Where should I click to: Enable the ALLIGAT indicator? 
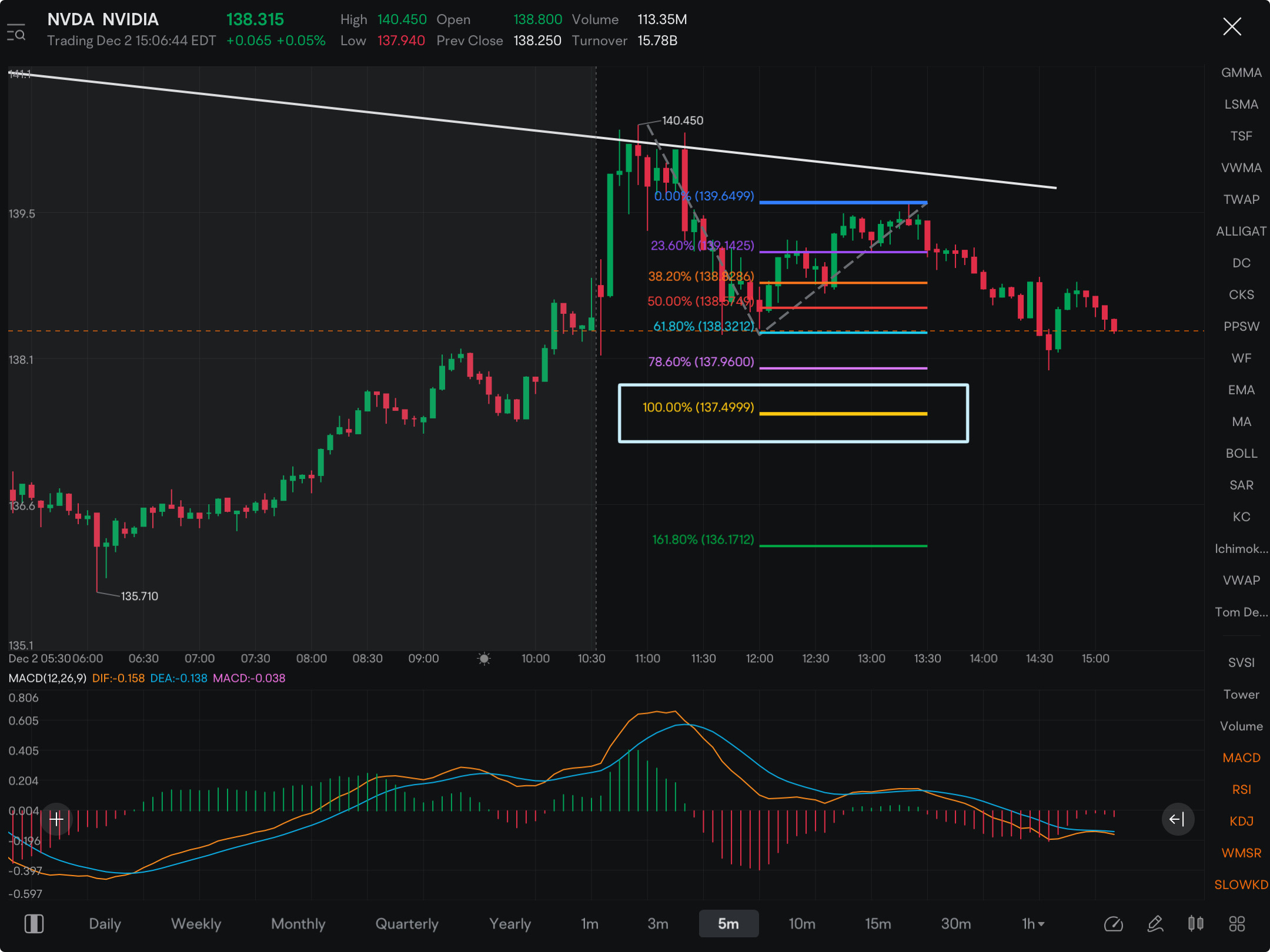(1241, 232)
